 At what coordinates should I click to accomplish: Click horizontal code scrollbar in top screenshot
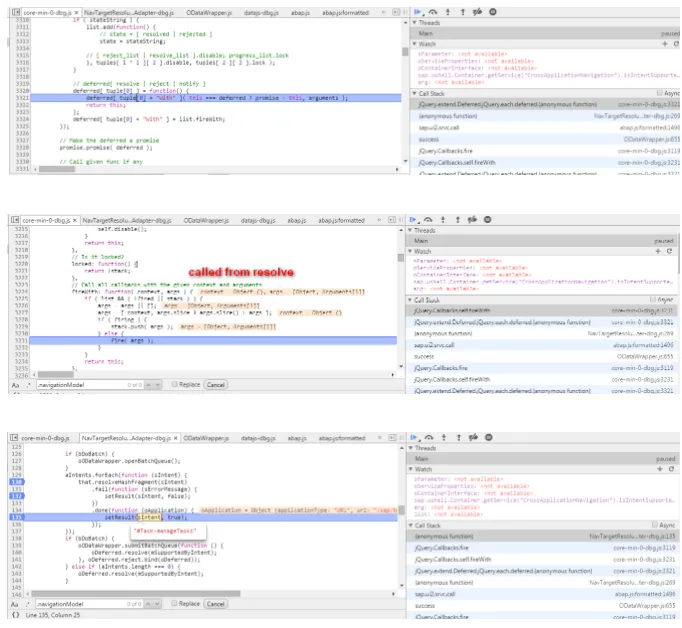coord(57,169)
